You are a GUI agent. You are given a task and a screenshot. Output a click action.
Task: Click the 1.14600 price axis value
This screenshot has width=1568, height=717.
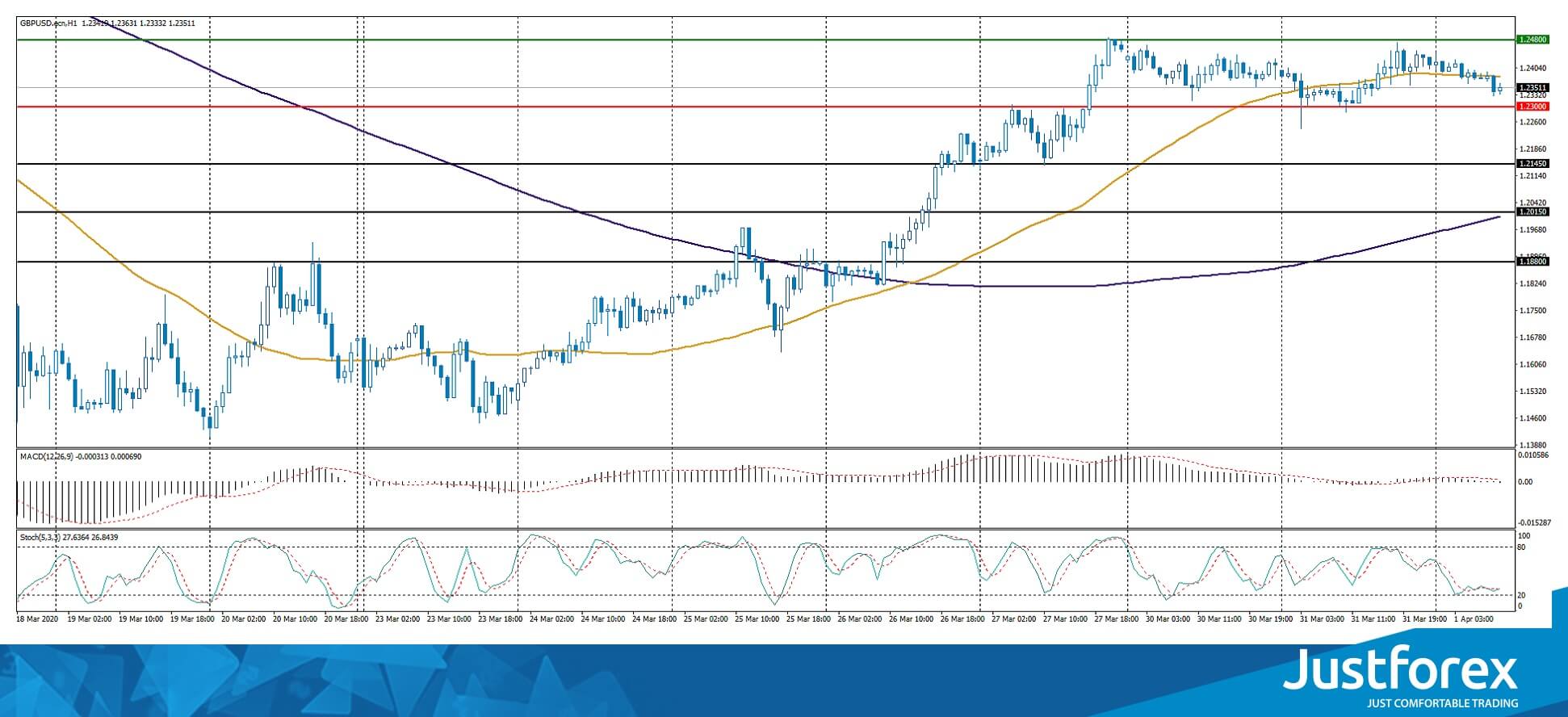1533,418
